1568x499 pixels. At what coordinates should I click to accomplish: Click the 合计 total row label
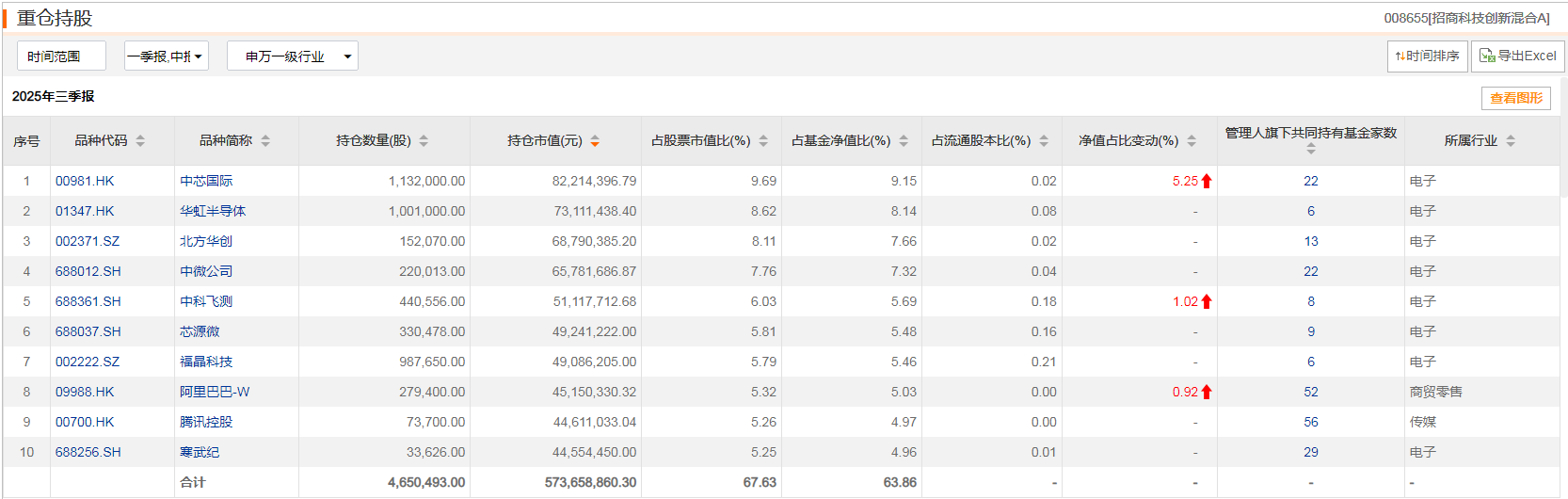[193, 483]
